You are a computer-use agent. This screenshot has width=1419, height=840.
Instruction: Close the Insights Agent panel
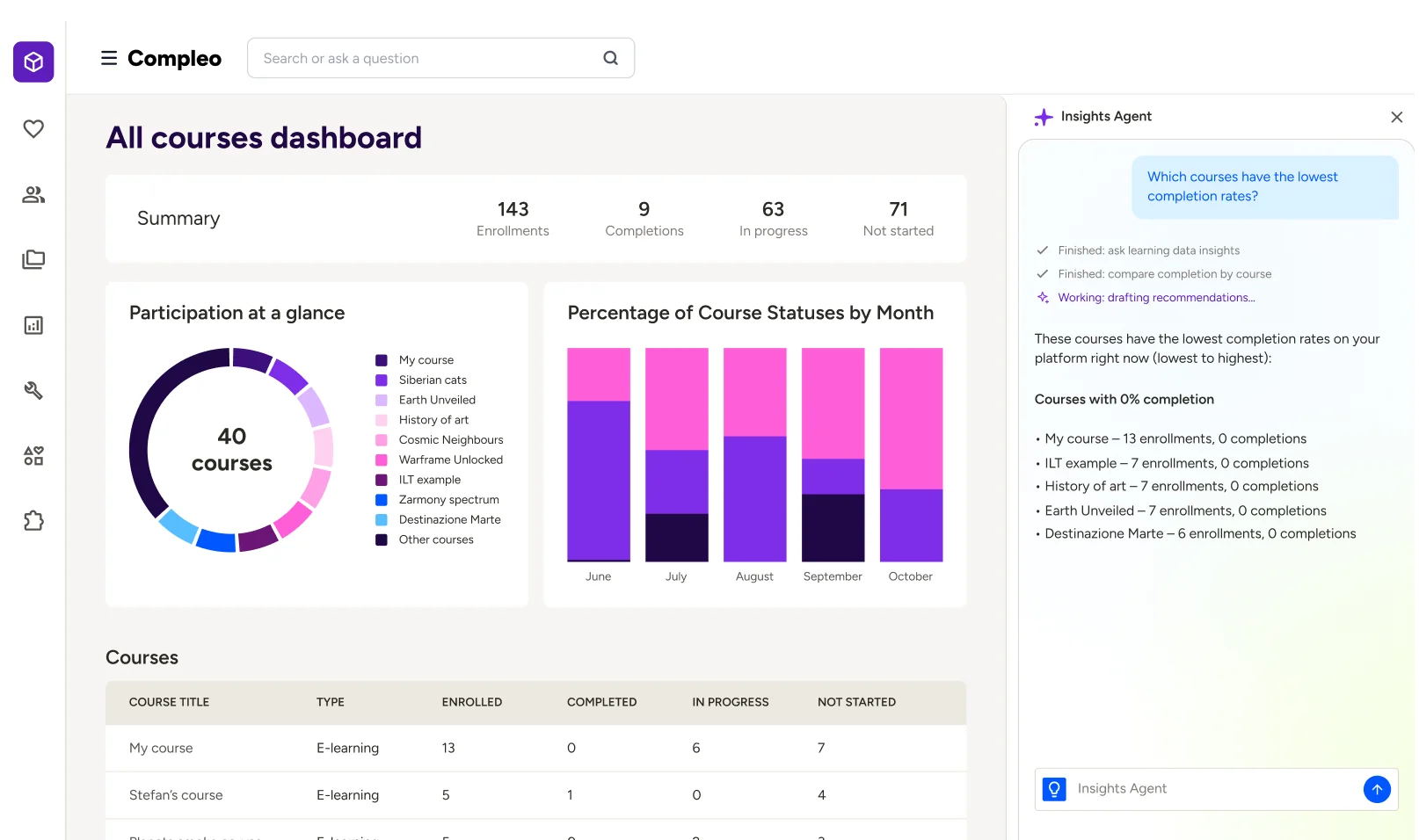click(1396, 117)
